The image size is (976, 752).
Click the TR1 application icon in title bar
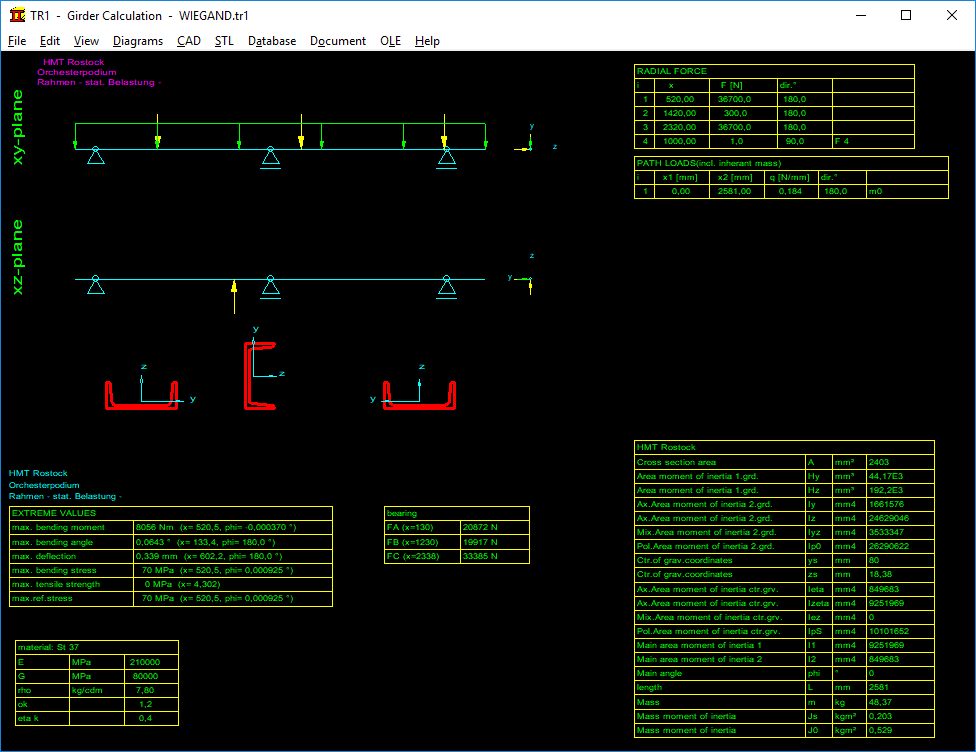coord(16,15)
